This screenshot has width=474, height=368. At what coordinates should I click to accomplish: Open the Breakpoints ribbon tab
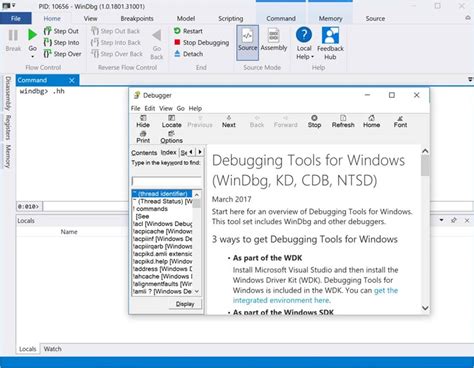coord(137,18)
